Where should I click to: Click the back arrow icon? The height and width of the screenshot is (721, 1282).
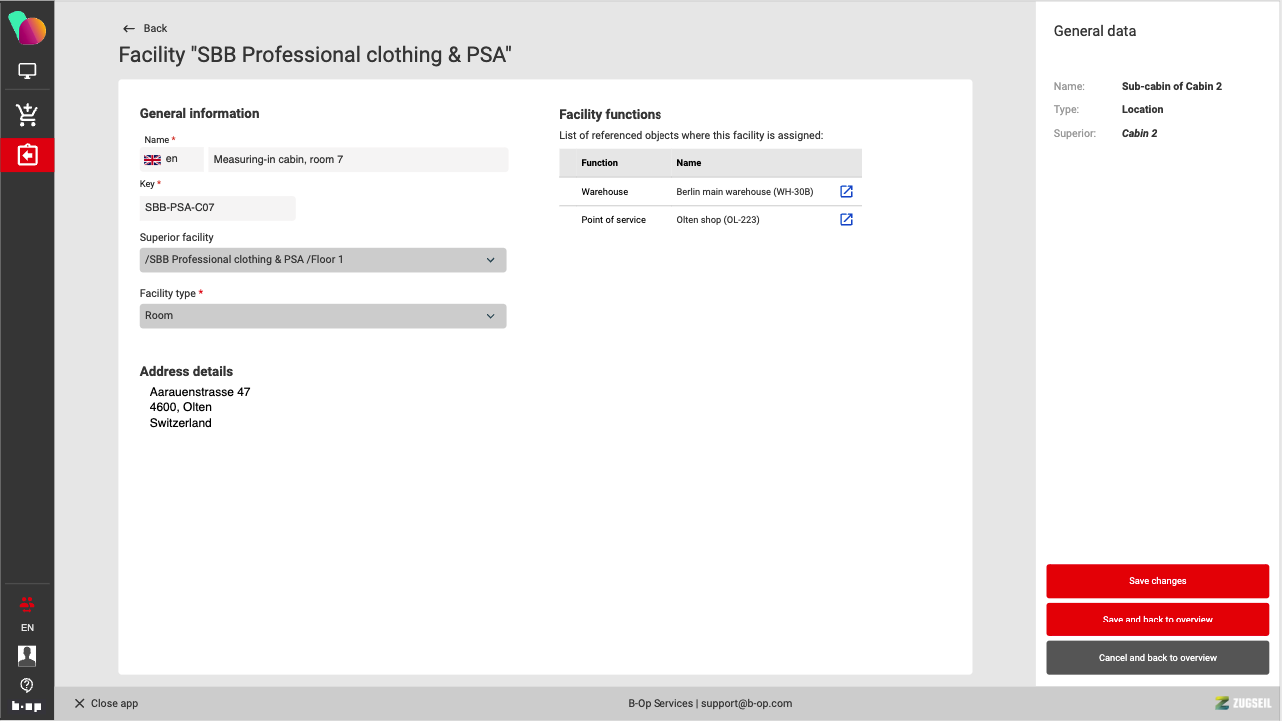click(x=128, y=28)
